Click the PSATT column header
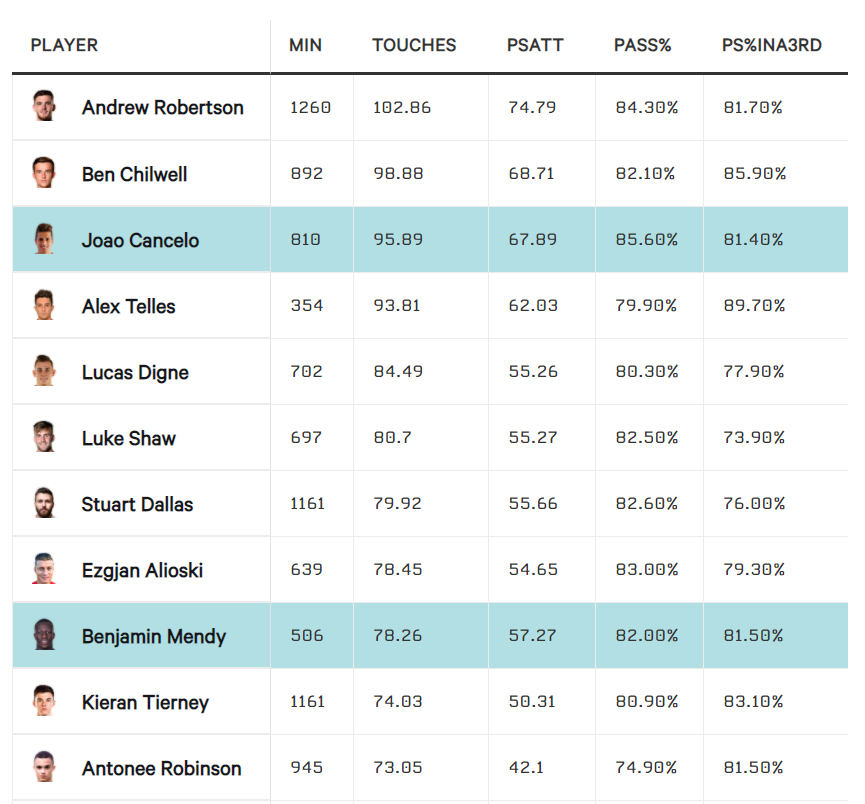The height and width of the screenshot is (804, 865). point(535,46)
